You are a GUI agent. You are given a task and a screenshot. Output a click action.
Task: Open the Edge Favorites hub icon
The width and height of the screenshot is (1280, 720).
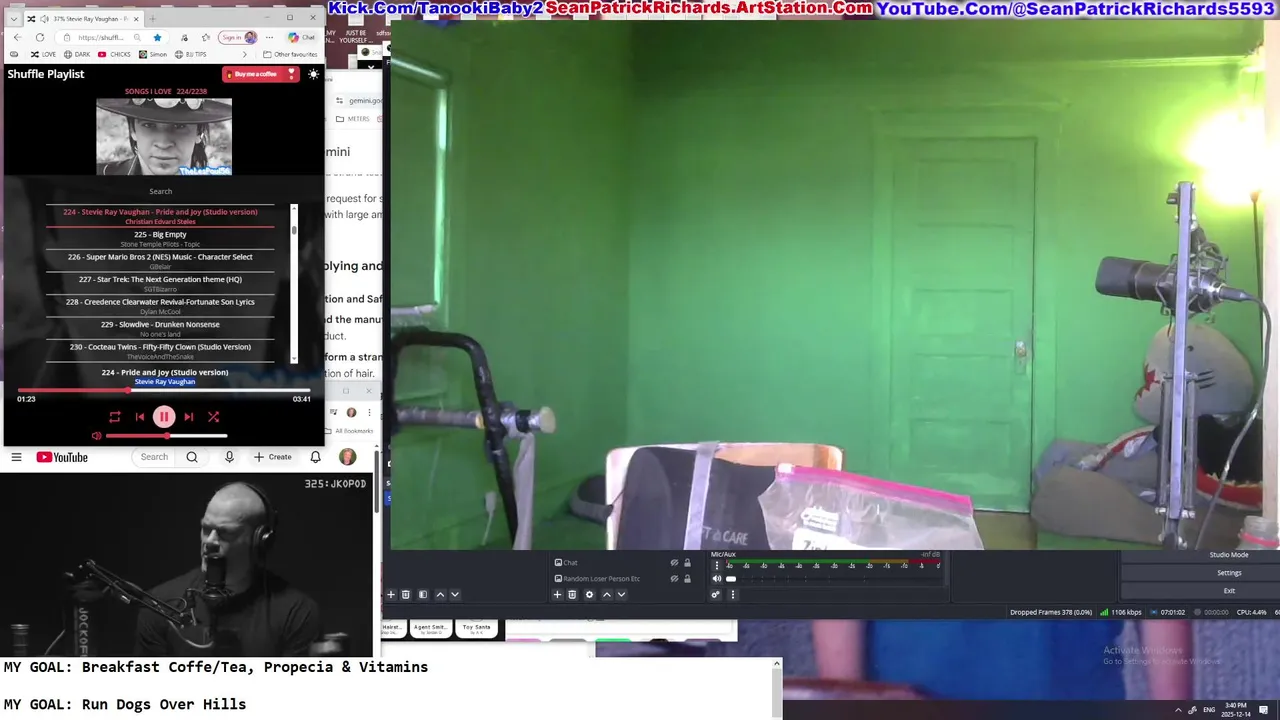[205, 38]
